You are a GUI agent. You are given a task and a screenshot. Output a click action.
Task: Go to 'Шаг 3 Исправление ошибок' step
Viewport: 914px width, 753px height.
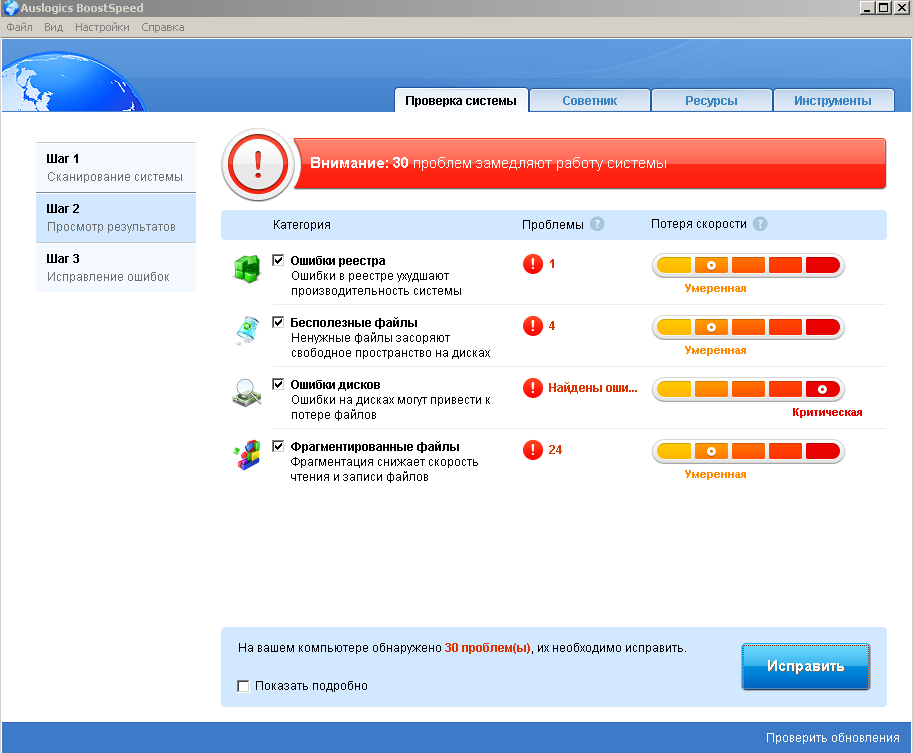point(116,268)
